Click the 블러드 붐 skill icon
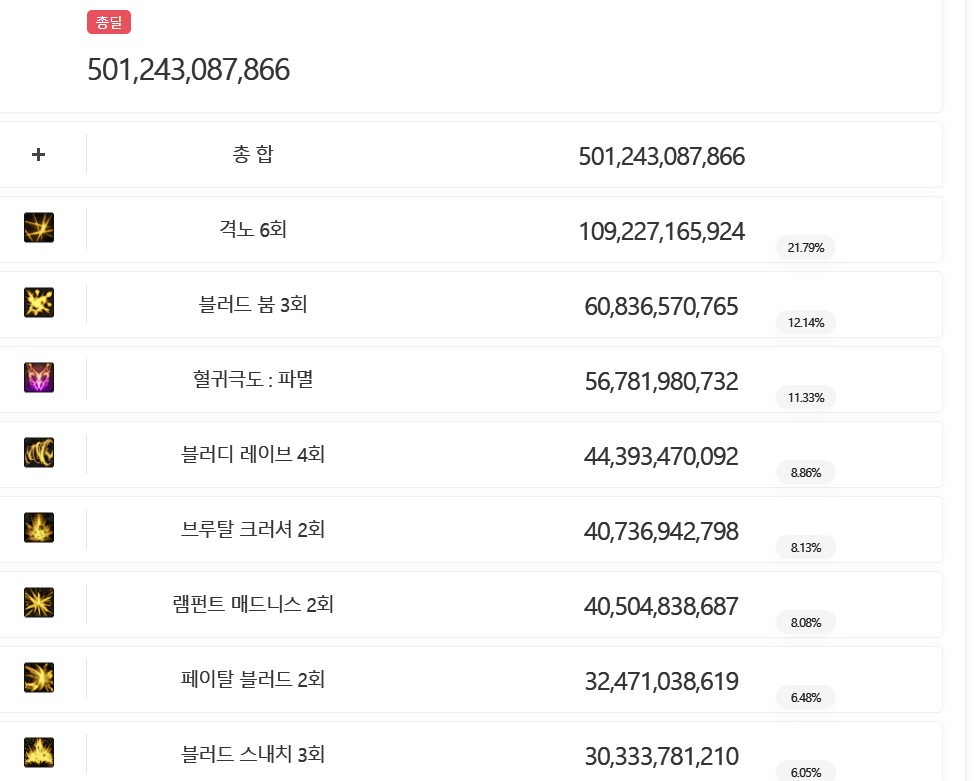This screenshot has width=980, height=781. [x=39, y=302]
